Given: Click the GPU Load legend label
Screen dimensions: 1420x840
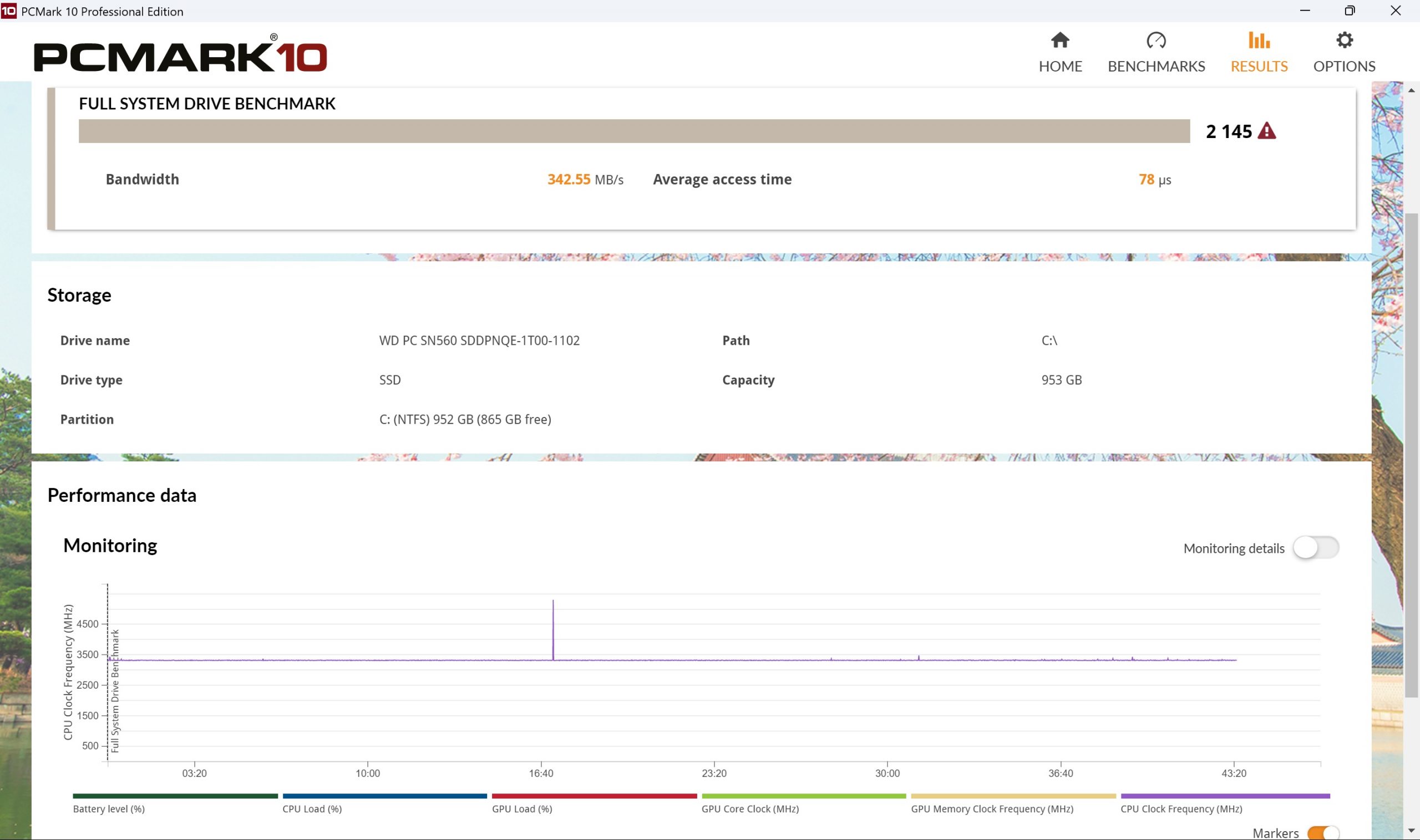Looking at the screenshot, I should coord(521,809).
